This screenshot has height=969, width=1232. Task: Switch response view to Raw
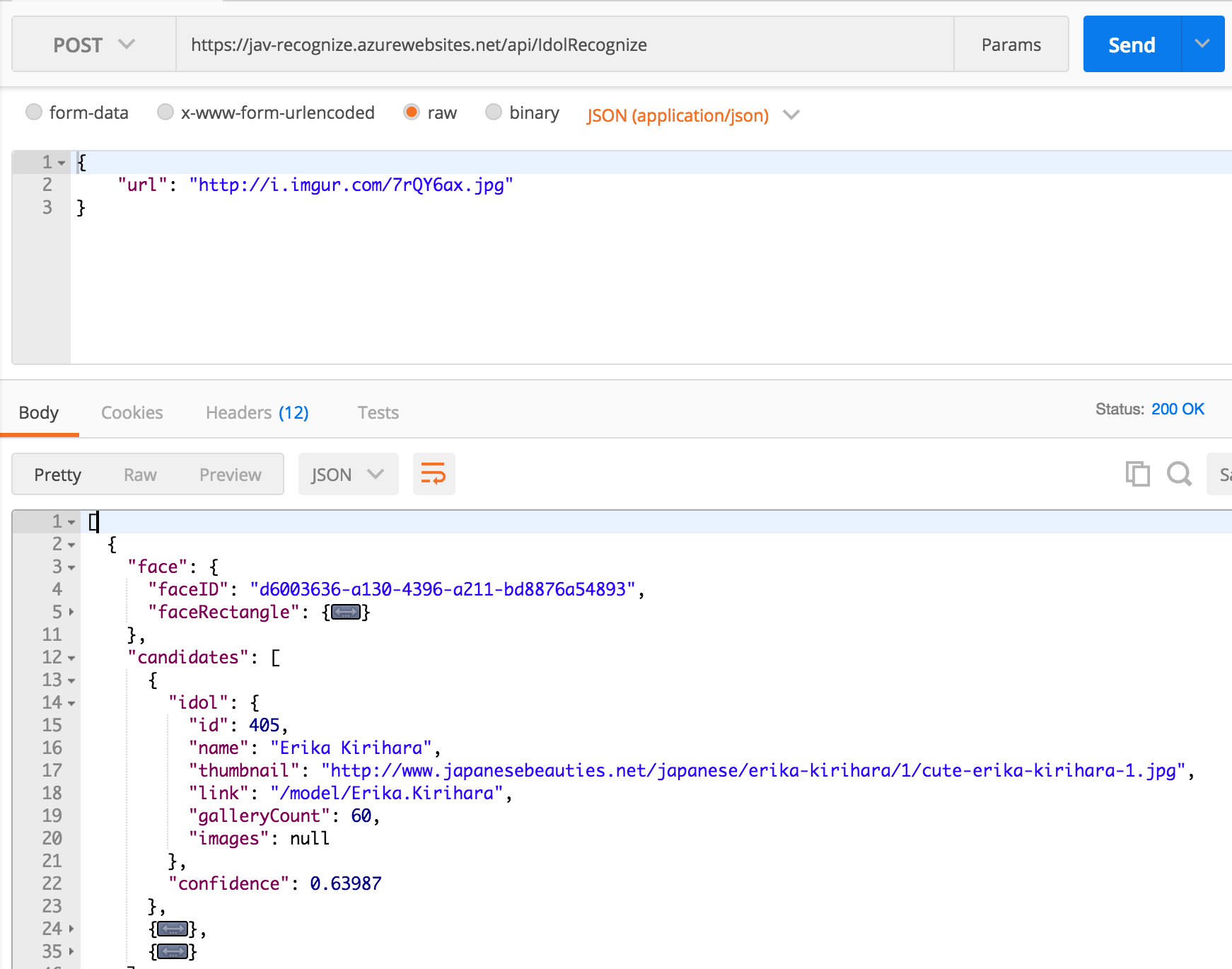point(140,475)
